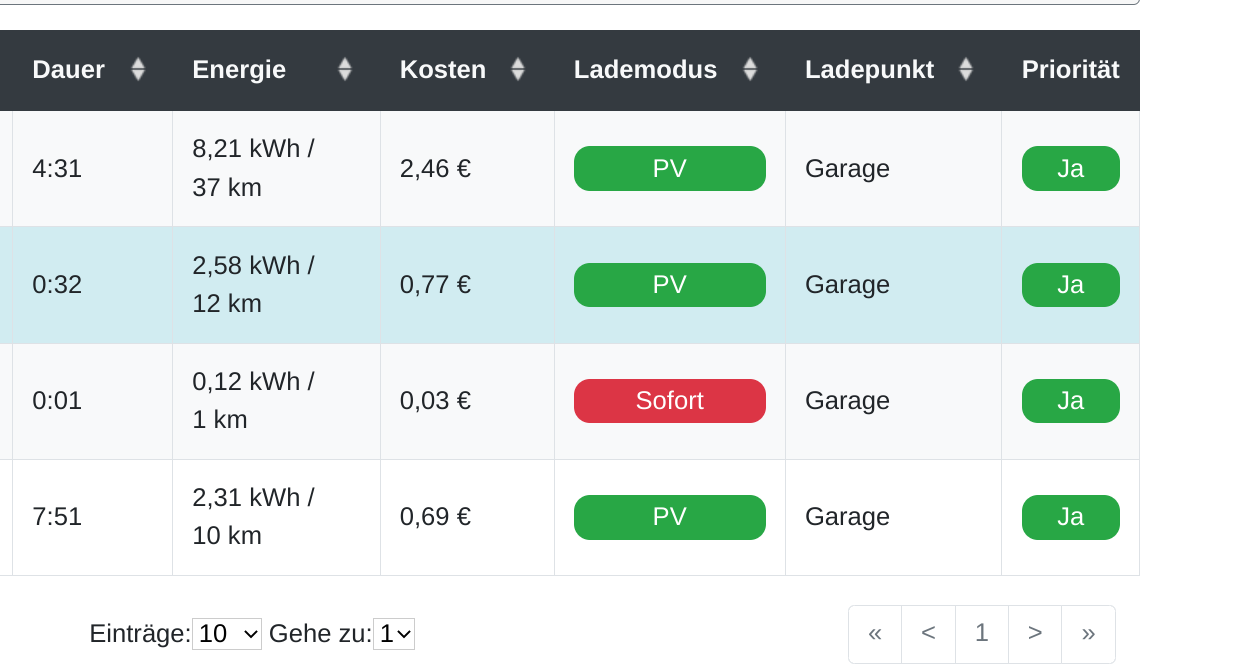
Task: Click the Garage cell in the 0:01 row
Action: click(847, 401)
